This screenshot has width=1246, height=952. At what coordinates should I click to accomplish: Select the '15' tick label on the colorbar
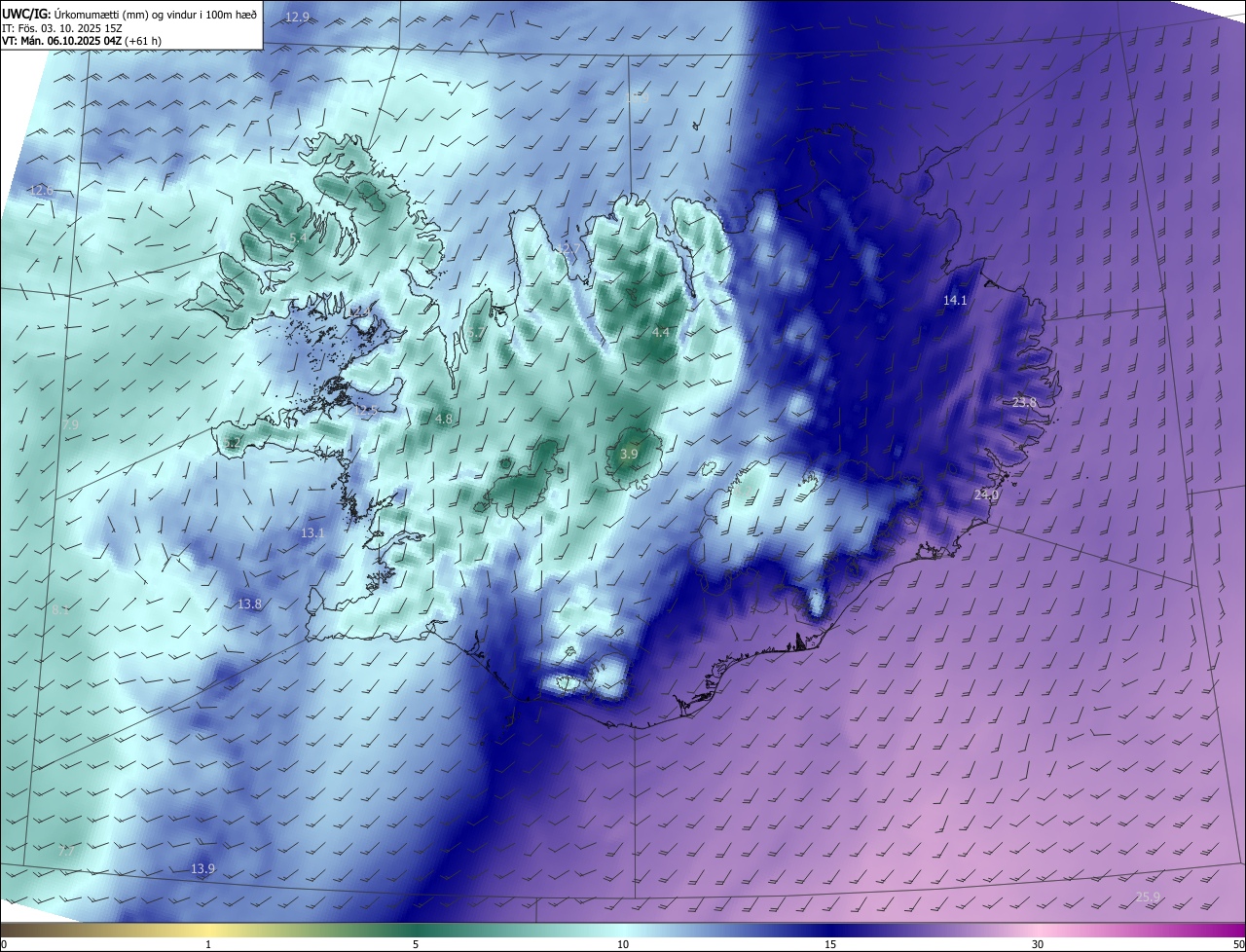point(830,944)
